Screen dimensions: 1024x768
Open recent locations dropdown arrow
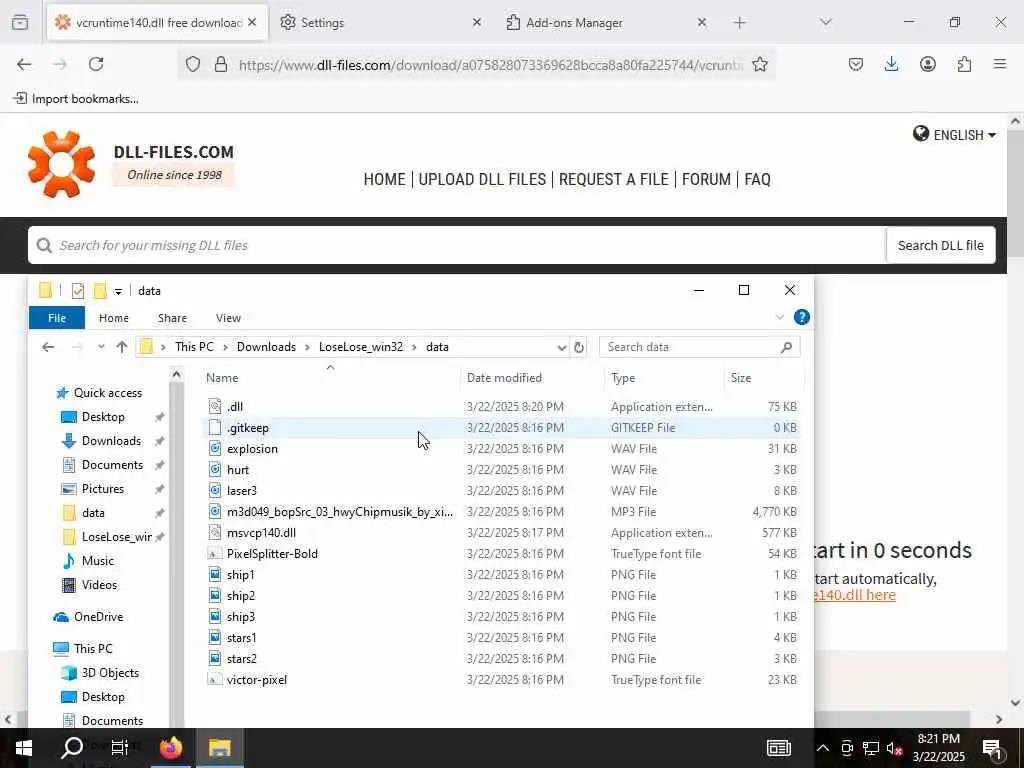tap(101, 347)
